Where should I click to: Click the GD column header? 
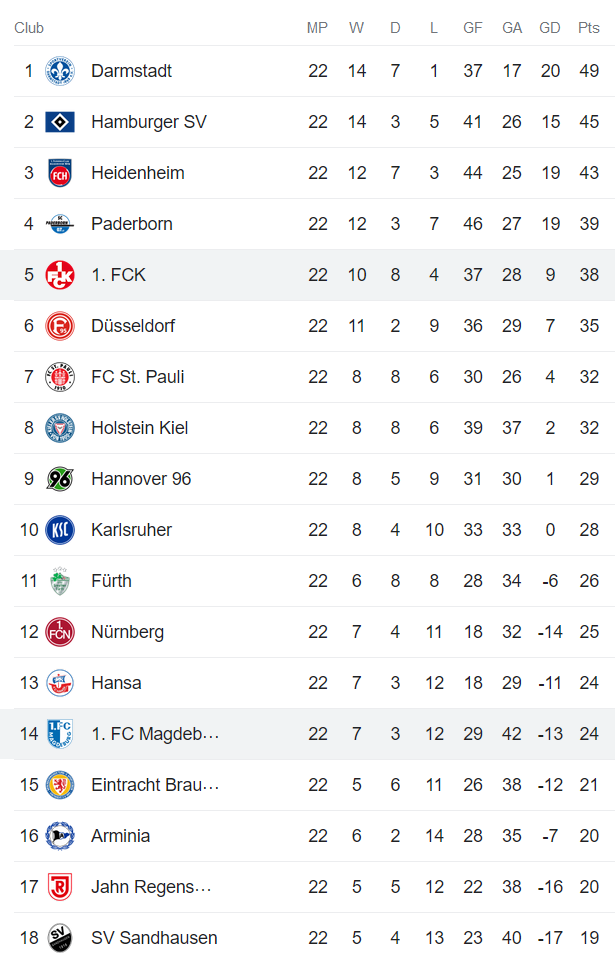coord(550,28)
